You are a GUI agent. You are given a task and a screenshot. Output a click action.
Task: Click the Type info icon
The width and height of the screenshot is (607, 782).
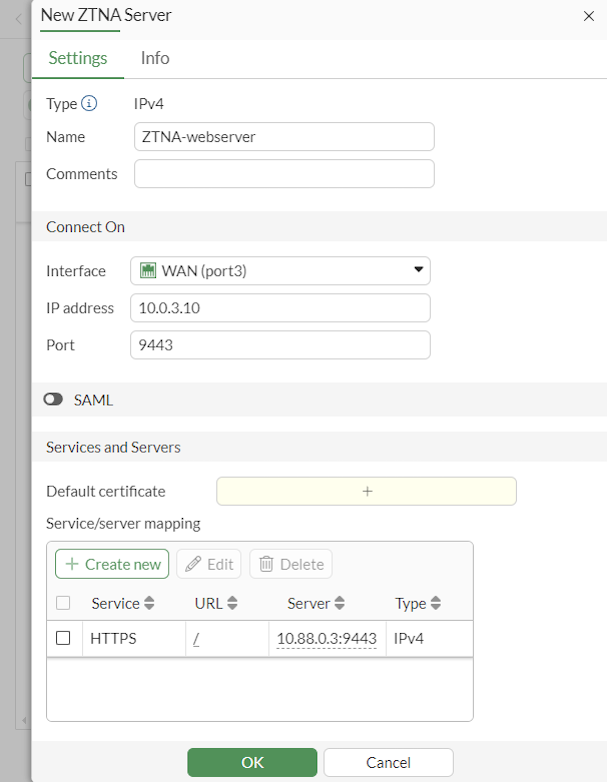click(x=89, y=103)
